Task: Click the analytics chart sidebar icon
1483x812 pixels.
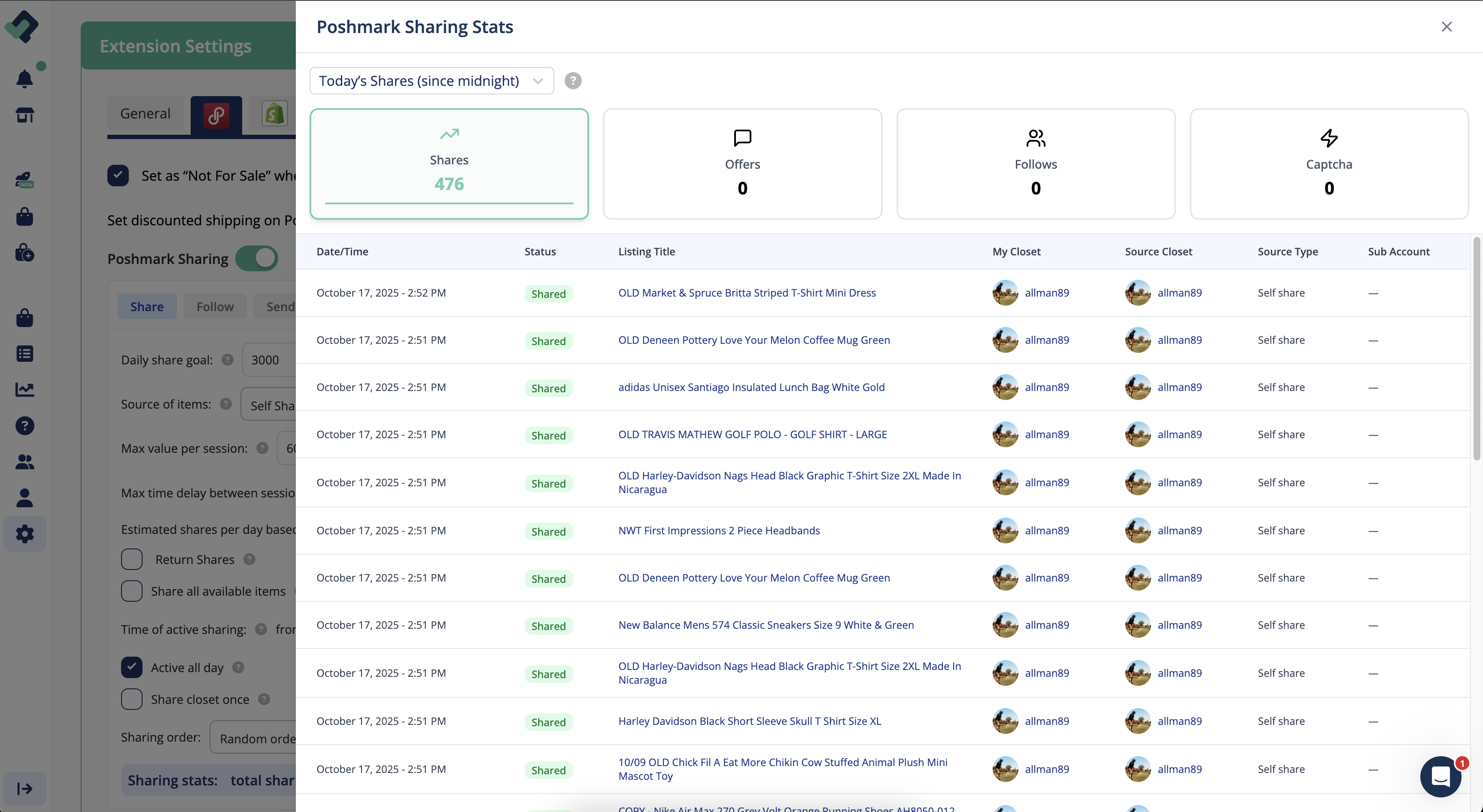Action: (x=24, y=390)
